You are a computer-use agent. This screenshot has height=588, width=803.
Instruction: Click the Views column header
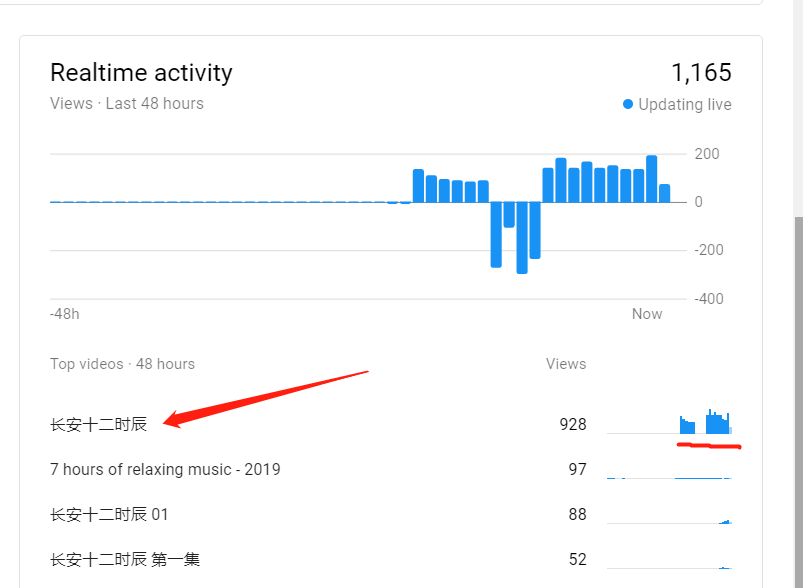point(566,364)
